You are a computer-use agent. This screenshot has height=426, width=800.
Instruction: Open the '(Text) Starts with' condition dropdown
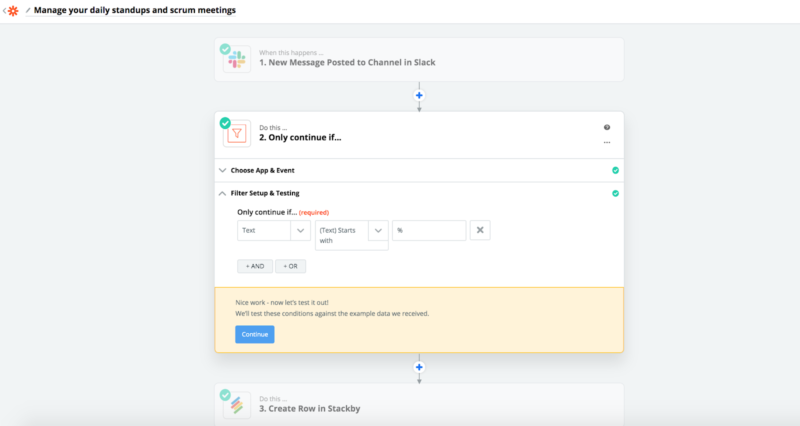coord(352,235)
